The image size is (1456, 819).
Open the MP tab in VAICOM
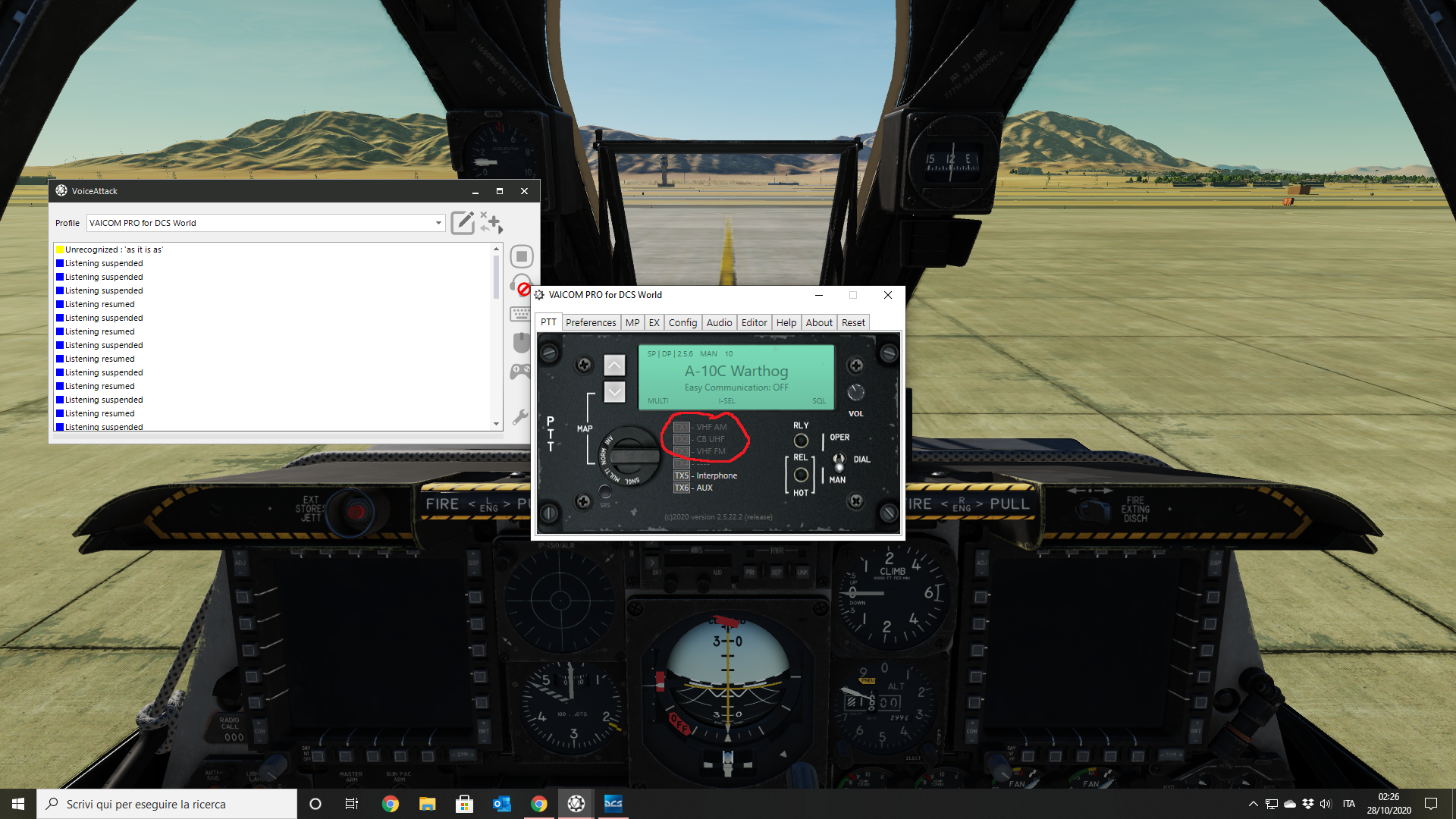[632, 322]
